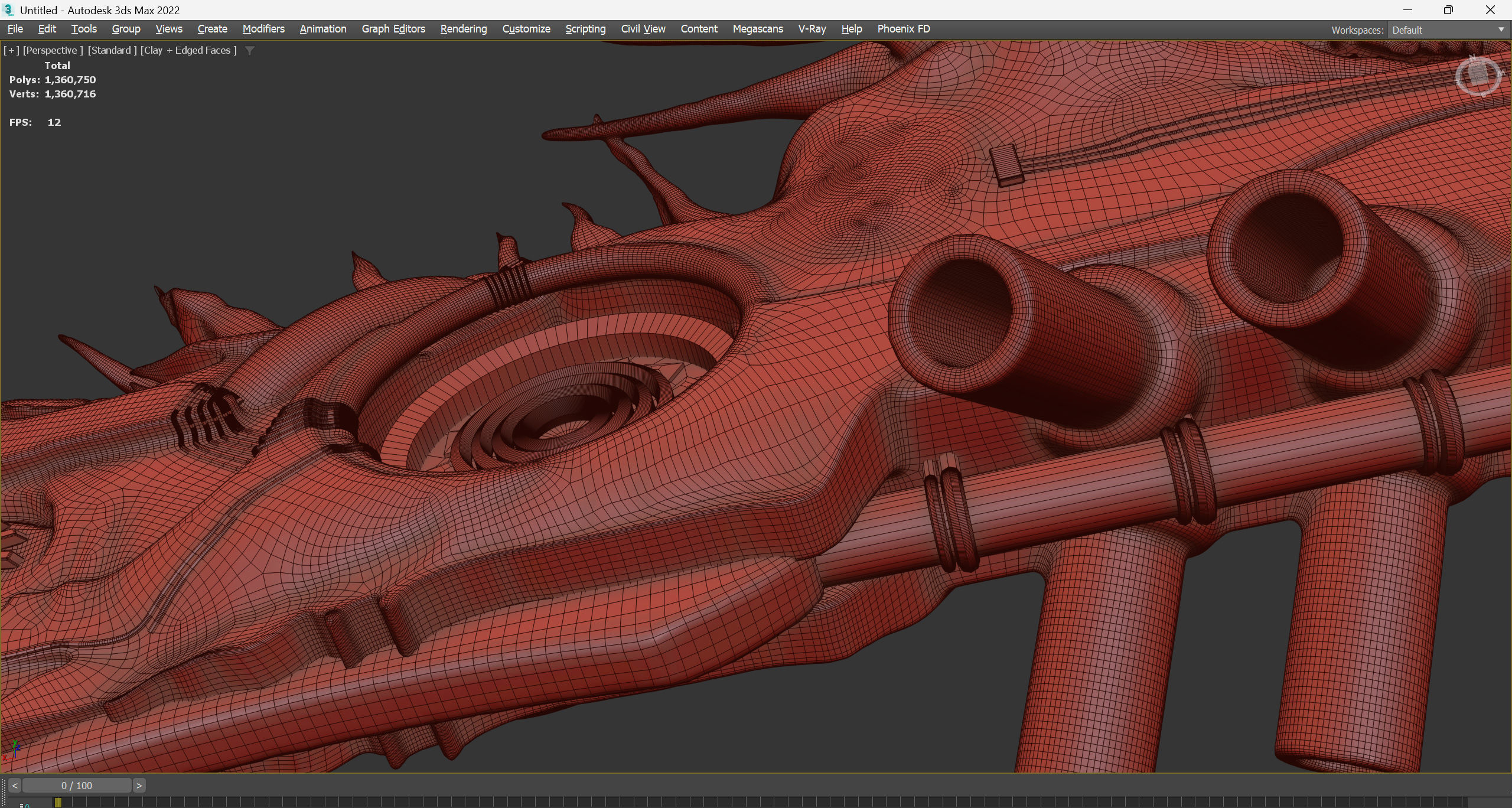Open the Customize menu

tap(526, 29)
